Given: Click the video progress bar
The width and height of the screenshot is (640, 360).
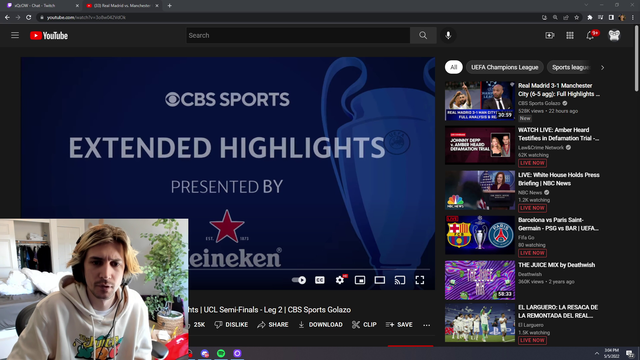Looking at the screenshot, I should (x=309, y=269).
